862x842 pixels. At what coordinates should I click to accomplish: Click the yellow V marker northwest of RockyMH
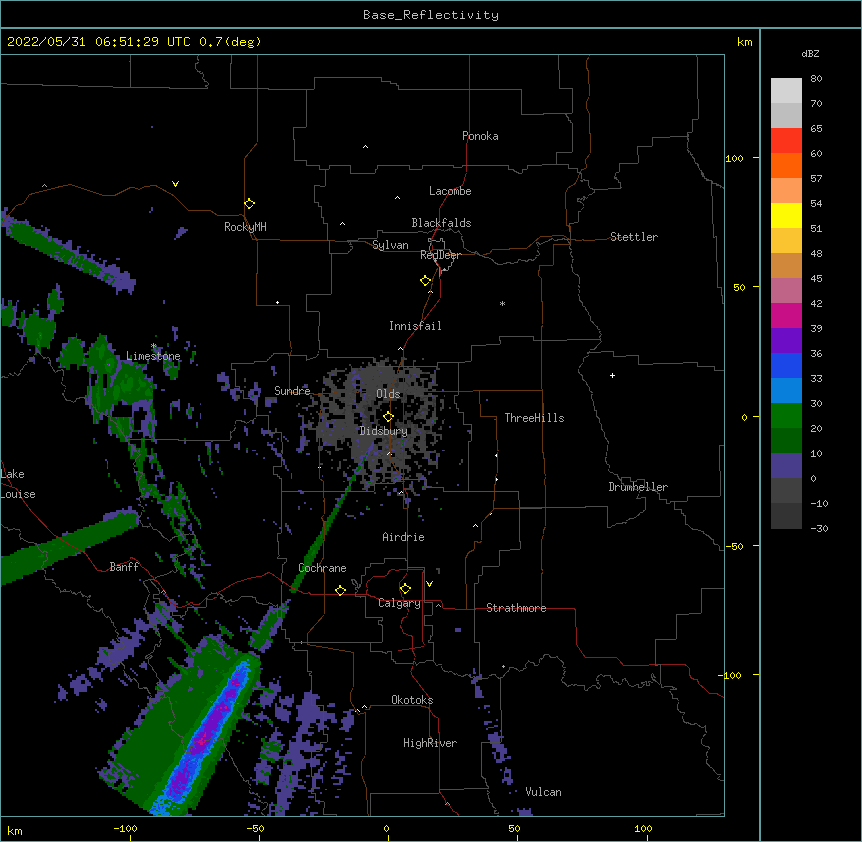click(x=175, y=184)
